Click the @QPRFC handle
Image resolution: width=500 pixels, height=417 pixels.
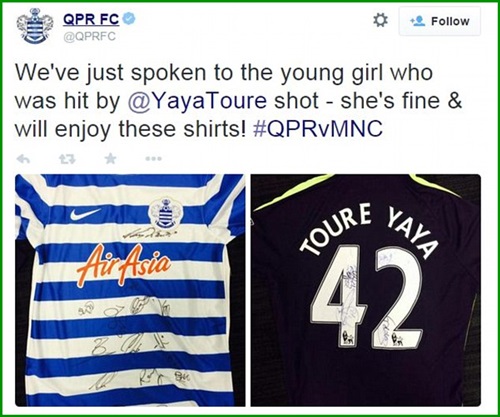[x=89, y=36]
